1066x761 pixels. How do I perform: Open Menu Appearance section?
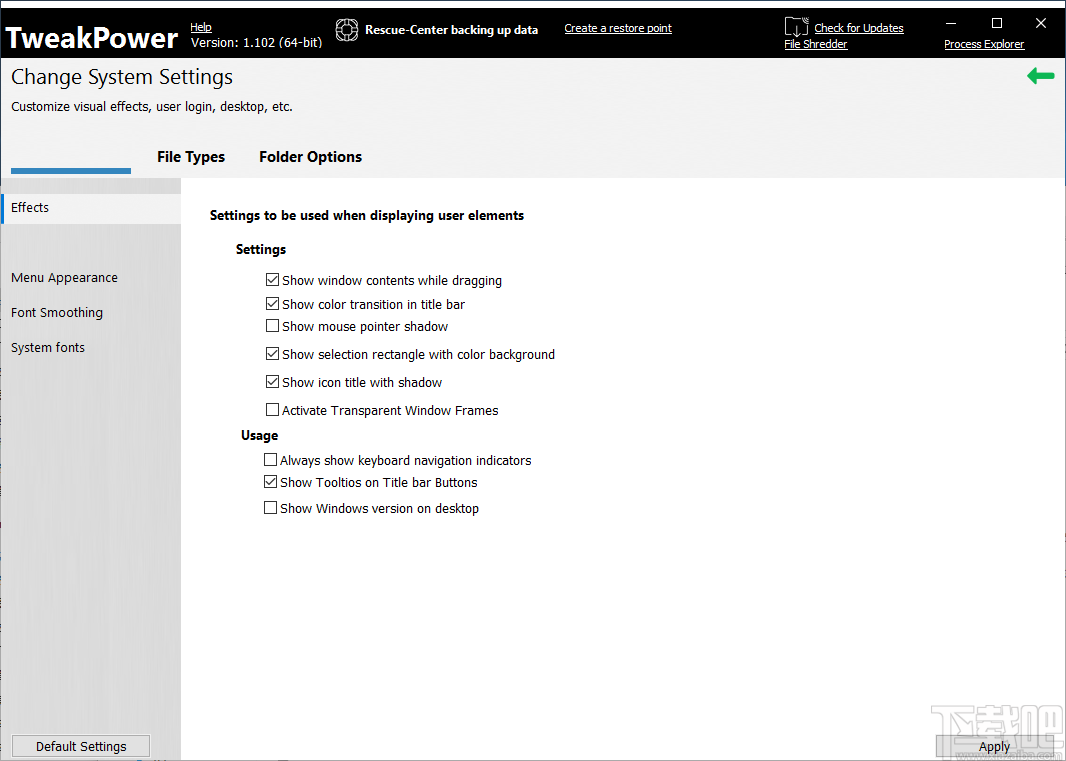[65, 277]
